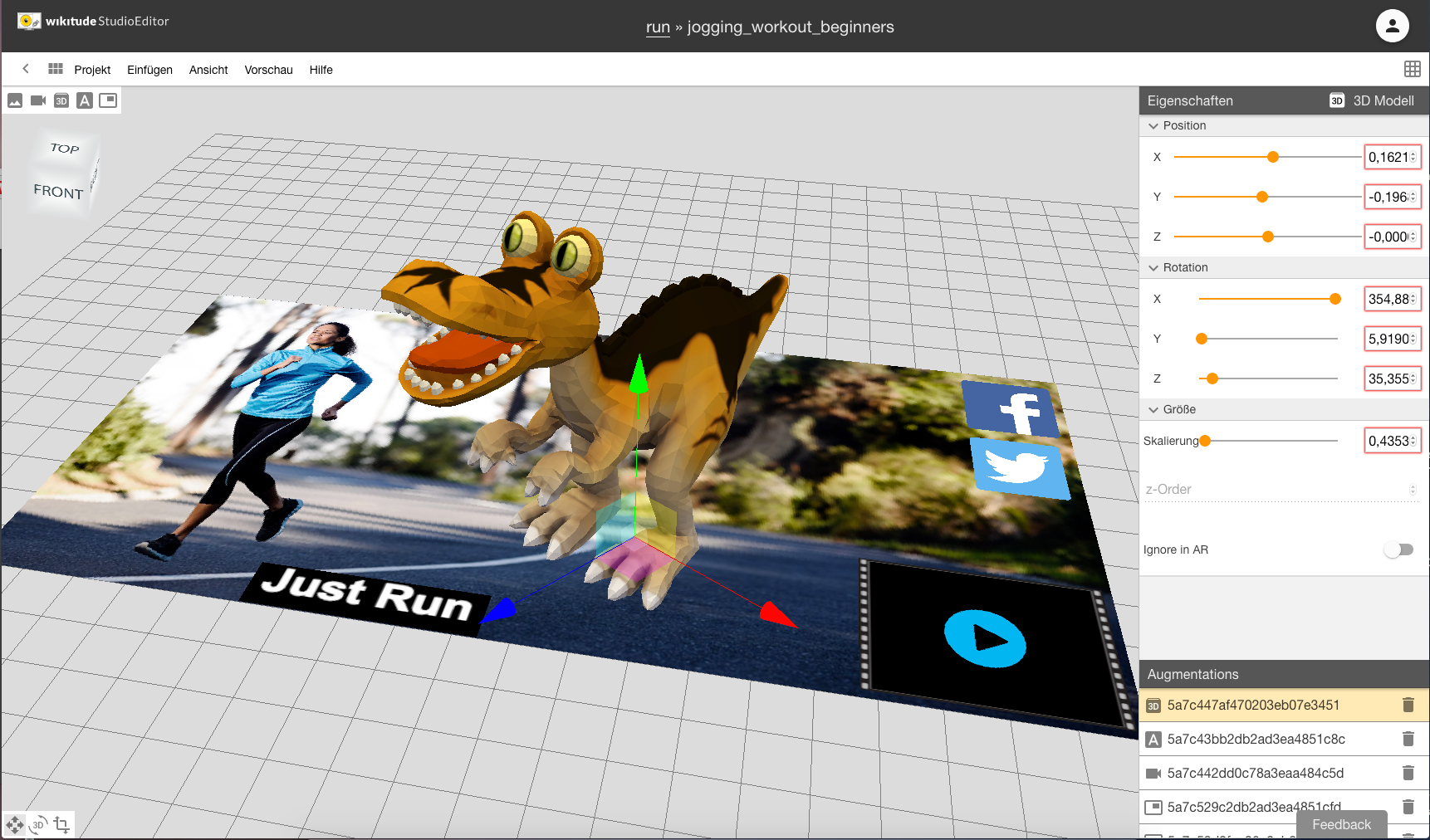Open the Einfügen menu
The width and height of the screenshot is (1430, 840).
(149, 70)
